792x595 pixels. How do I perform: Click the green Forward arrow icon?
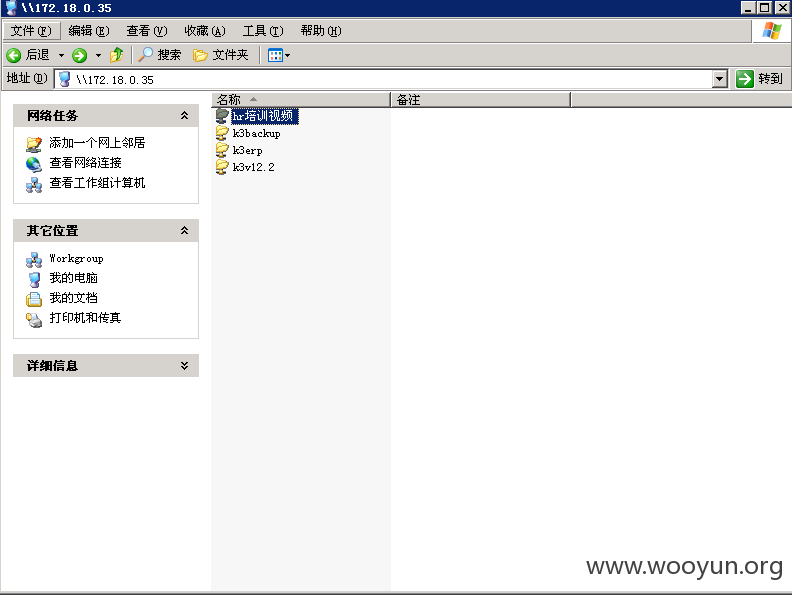coord(79,55)
